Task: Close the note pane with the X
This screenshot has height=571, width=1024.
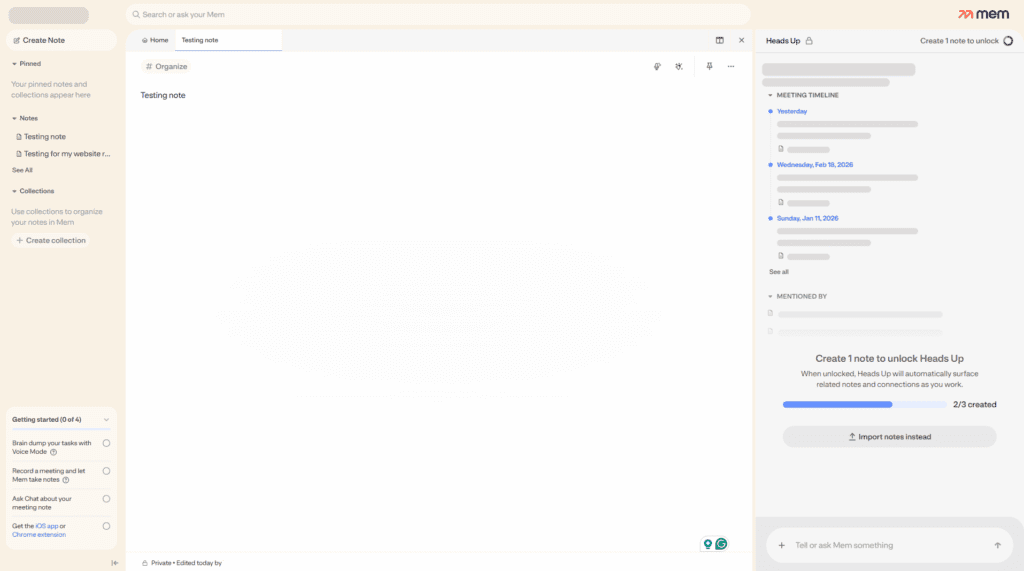Action: coord(741,41)
